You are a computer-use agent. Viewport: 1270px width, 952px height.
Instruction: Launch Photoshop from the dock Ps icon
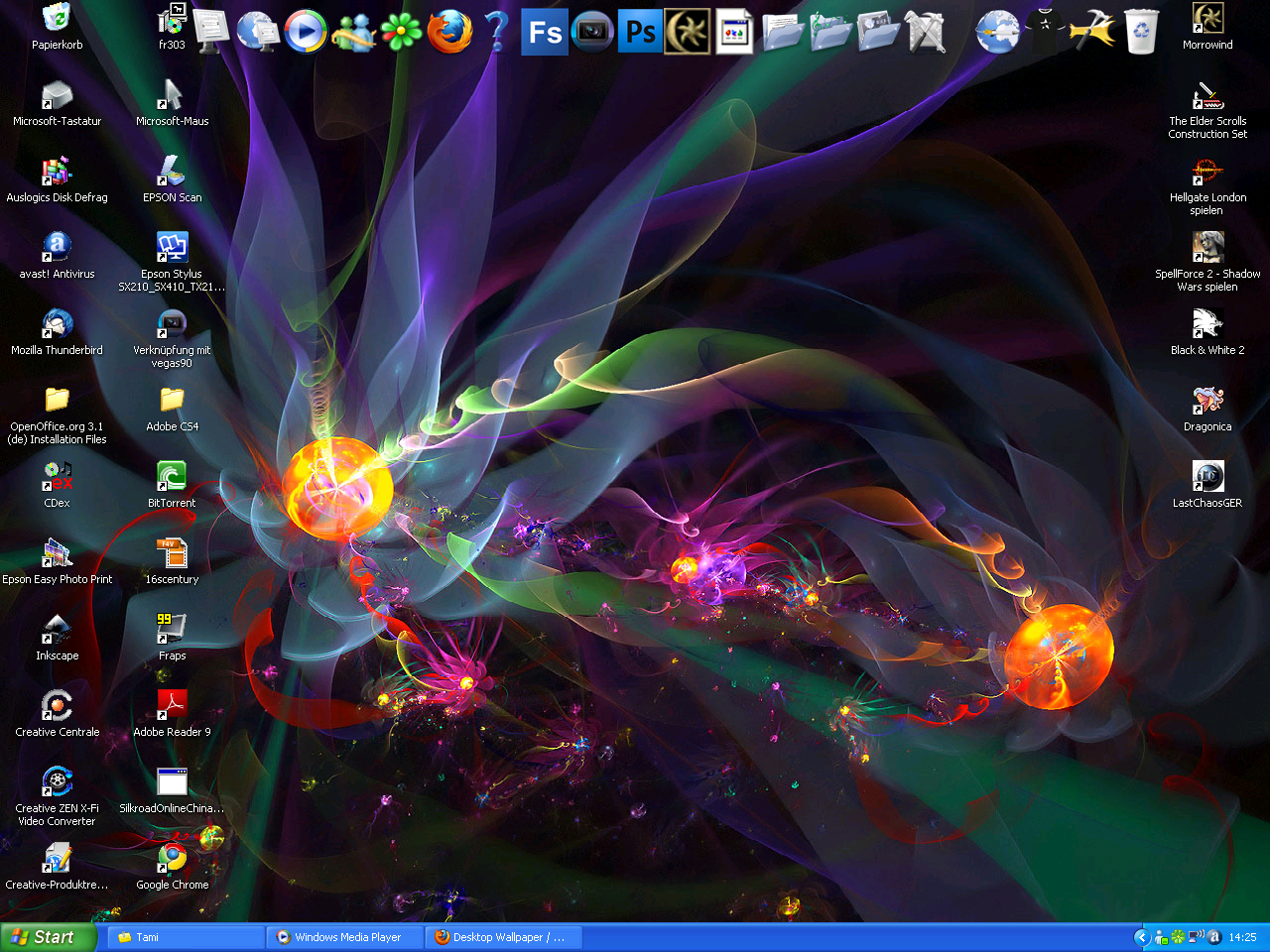pos(640,32)
